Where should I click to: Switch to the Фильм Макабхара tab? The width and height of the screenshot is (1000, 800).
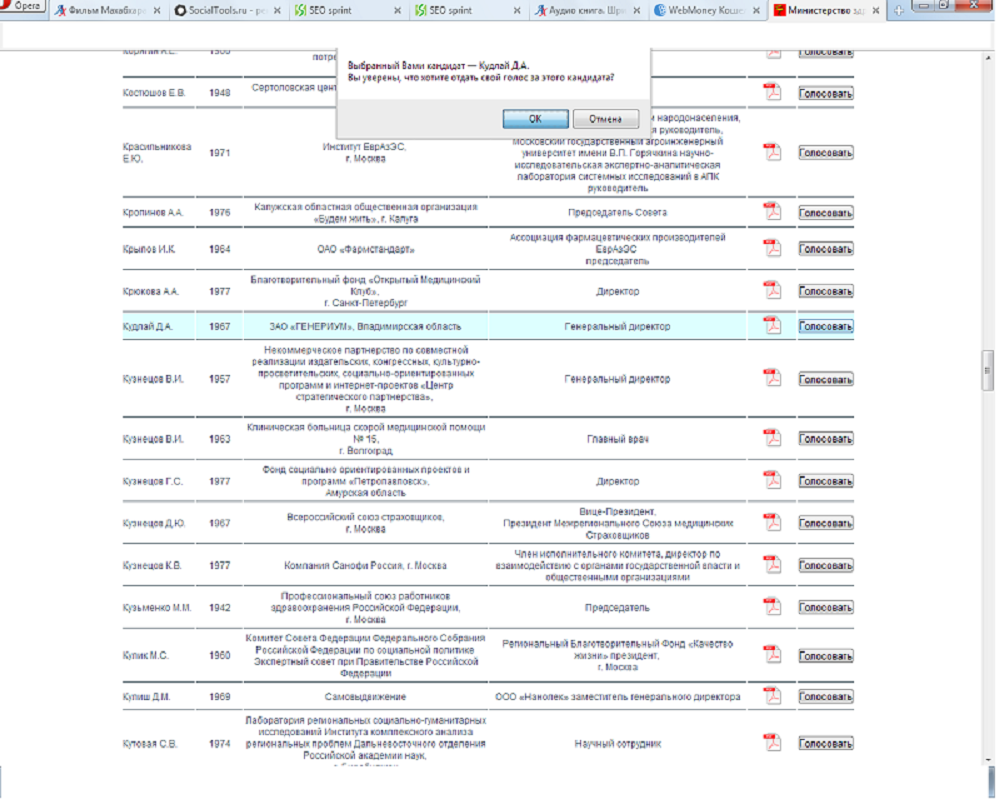coord(107,11)
